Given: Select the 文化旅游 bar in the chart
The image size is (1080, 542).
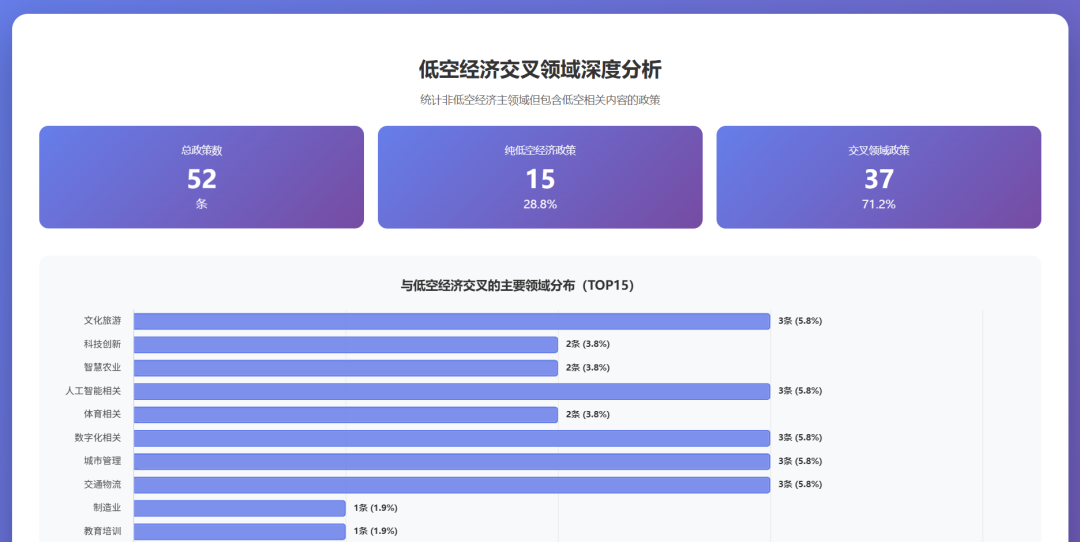Looking at the screenshot, I should click(x=451, y=321).
